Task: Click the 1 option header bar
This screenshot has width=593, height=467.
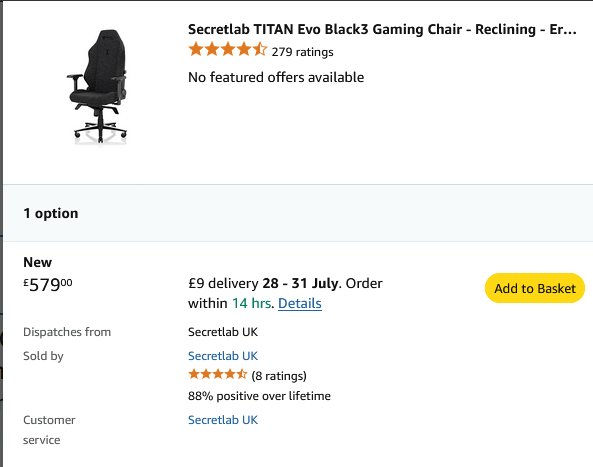Action: click(298, 213)
